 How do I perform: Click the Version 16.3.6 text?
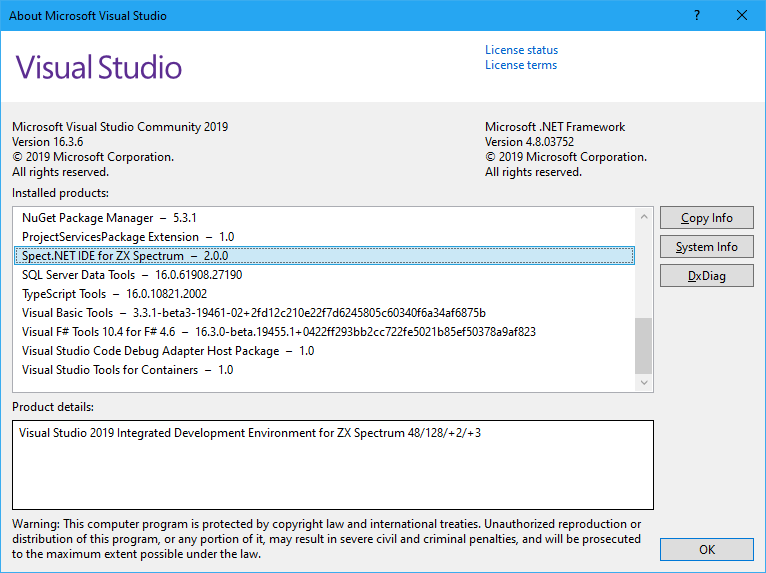pyautogui.click(x=47, y=142)
